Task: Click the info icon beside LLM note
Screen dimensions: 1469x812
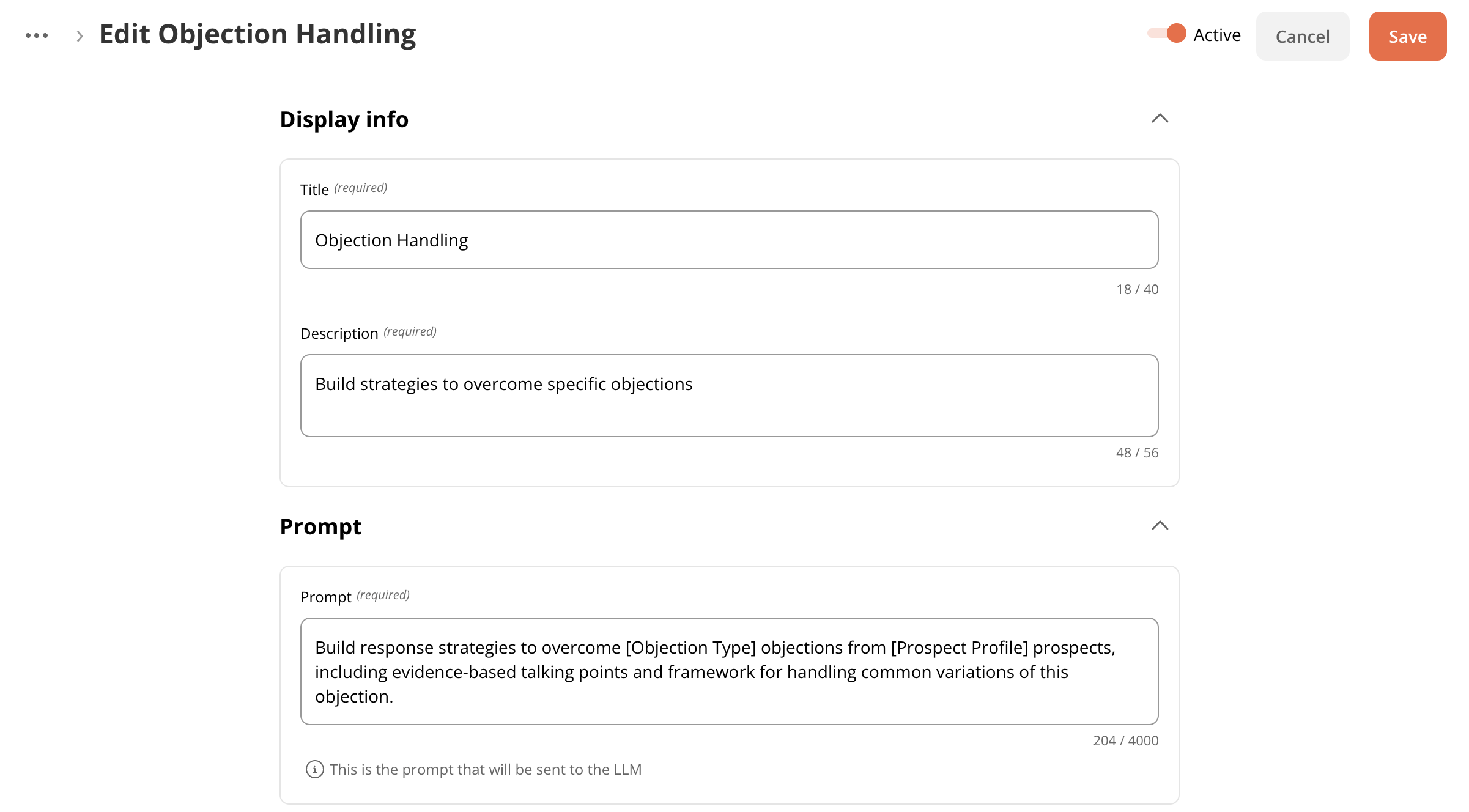Action: tap(314, 769)
